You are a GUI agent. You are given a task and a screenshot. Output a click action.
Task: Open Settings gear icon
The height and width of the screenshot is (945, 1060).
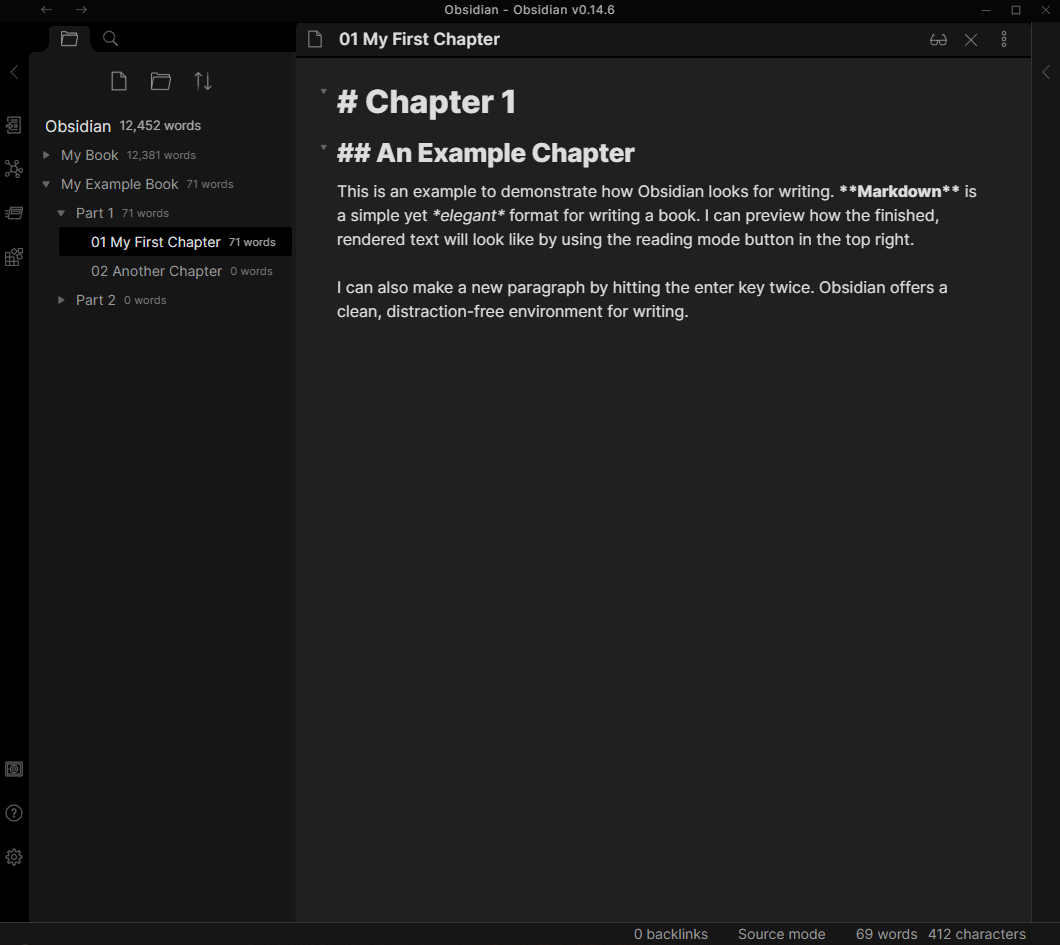[x=14, y=857]
